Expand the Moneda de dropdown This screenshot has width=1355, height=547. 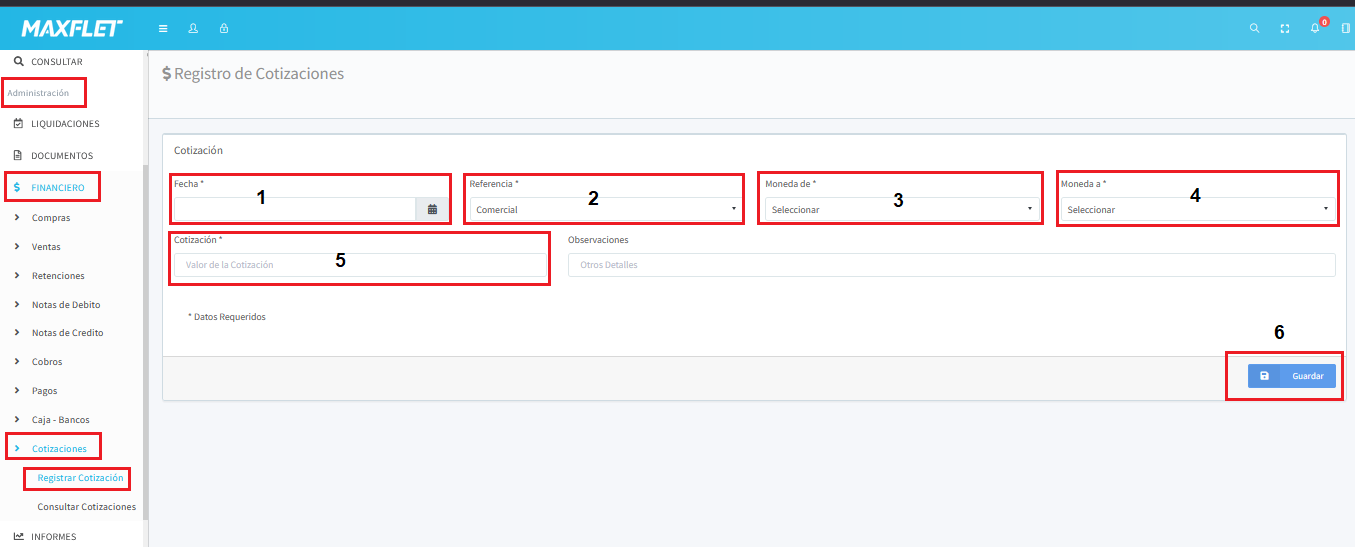900,209
